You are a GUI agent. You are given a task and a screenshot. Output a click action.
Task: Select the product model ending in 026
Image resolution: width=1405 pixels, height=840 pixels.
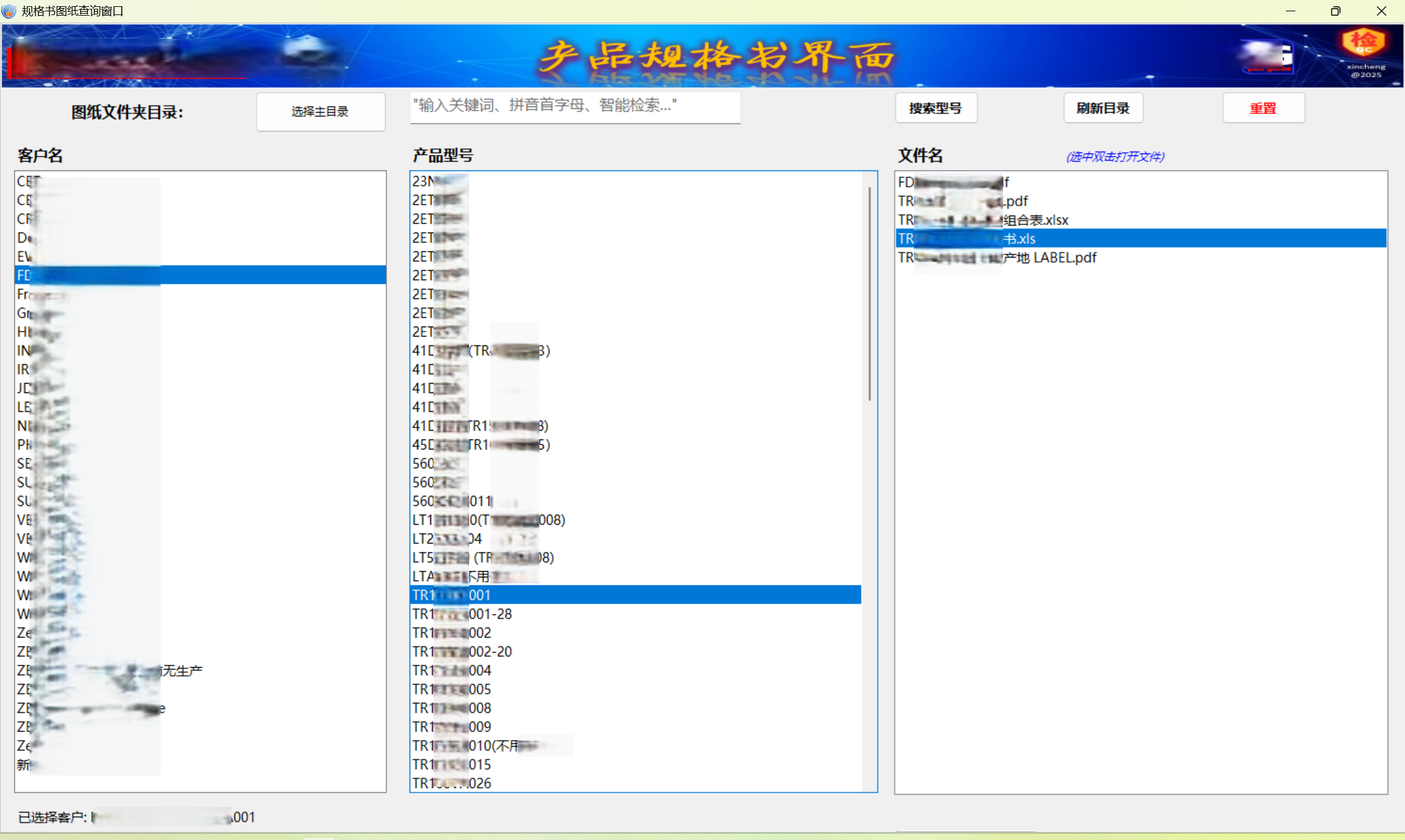pos(452,784)
